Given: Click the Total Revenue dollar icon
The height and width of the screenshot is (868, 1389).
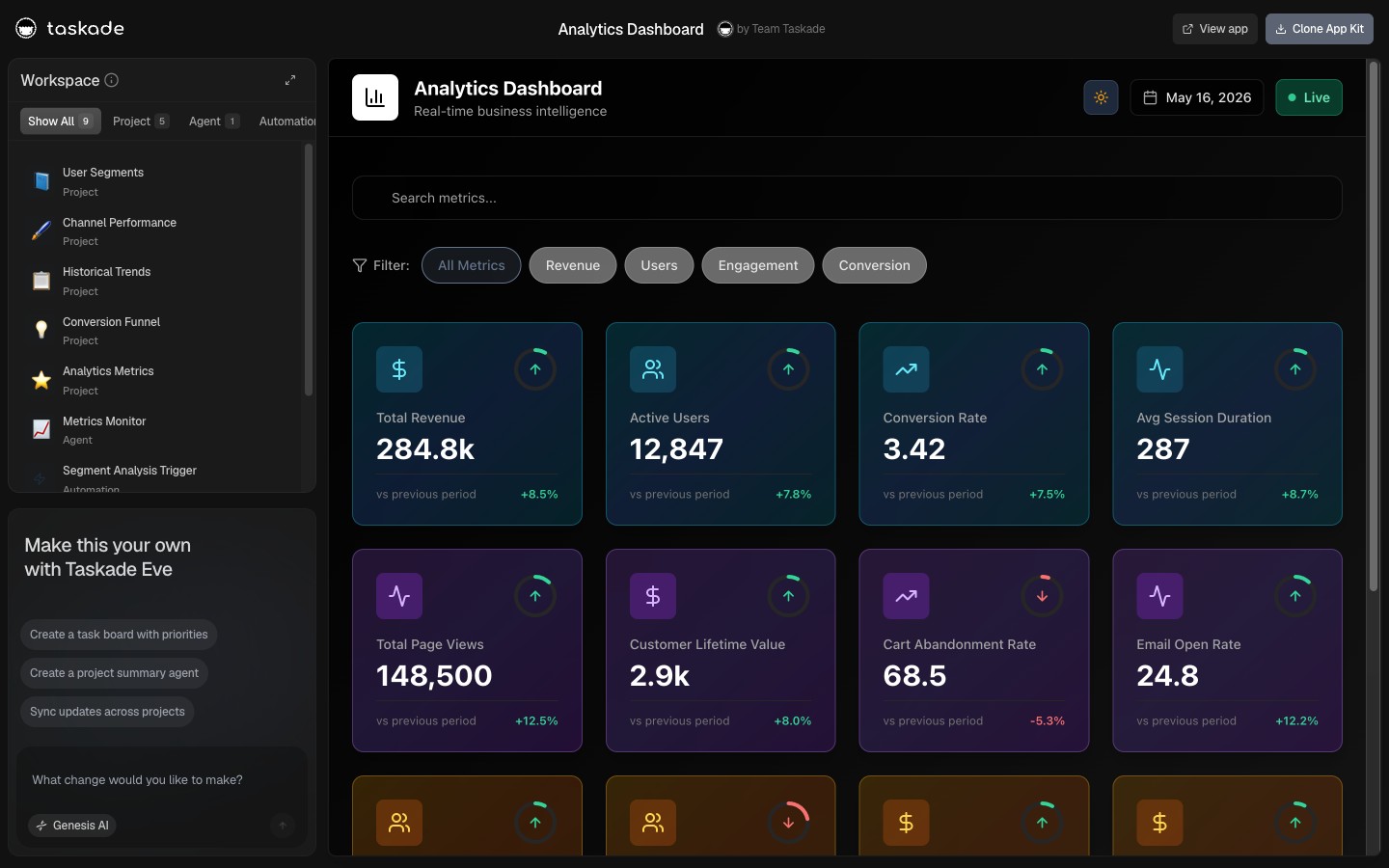Looking at the screenshot, I should (x=399, y=369).
